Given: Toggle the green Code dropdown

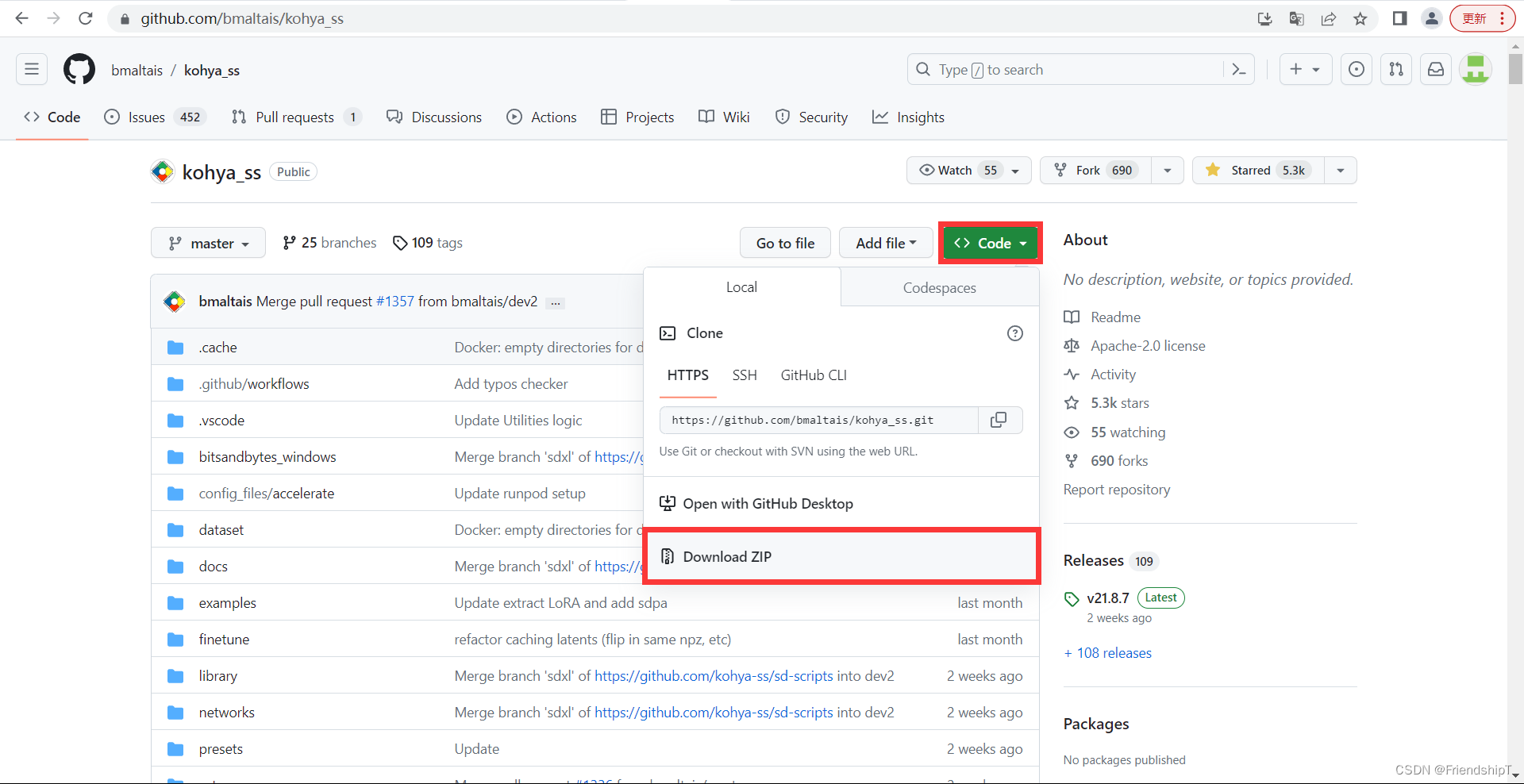Looking at the screenshot, I should point(990,243).
